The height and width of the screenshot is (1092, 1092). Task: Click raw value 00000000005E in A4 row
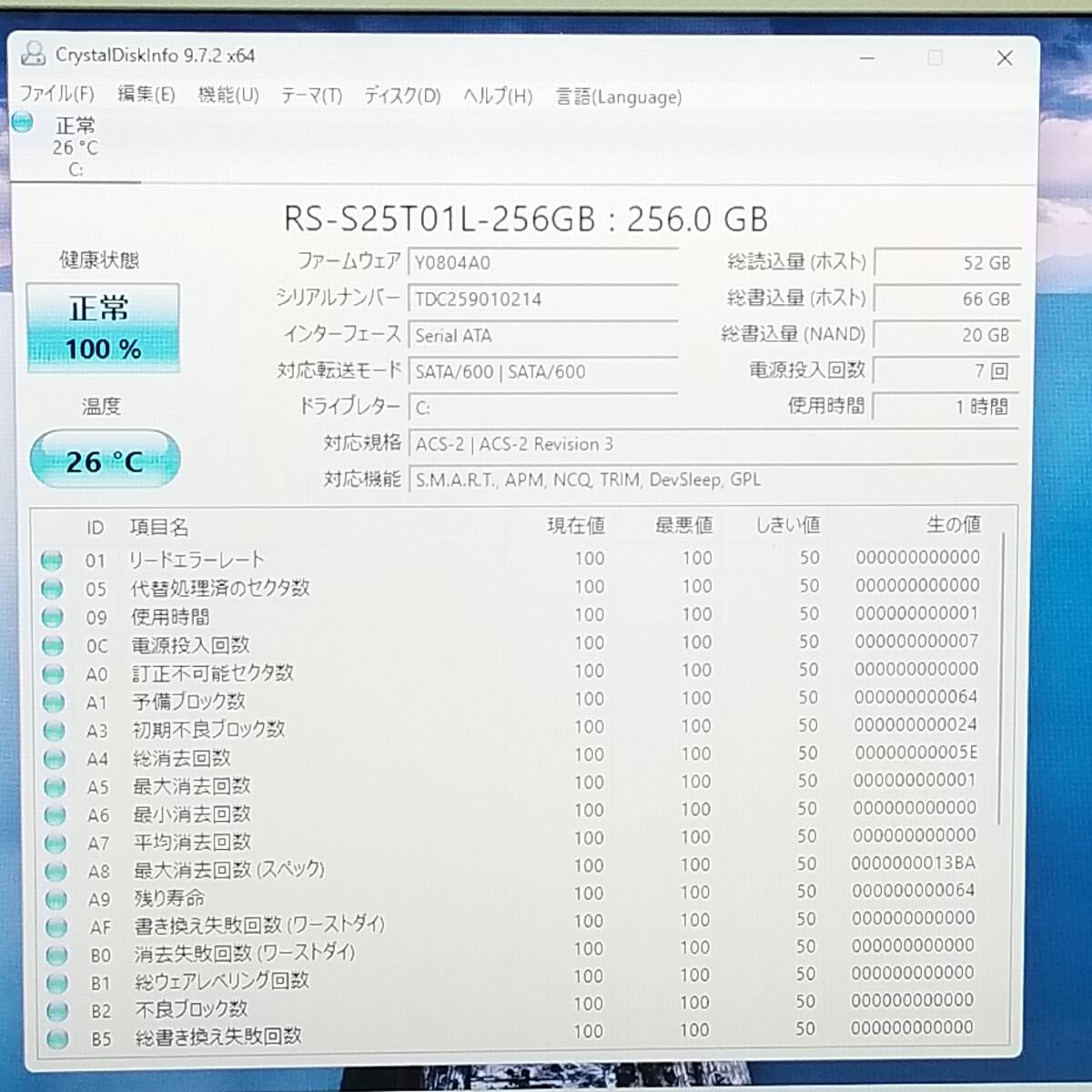[x=915, y=753]
